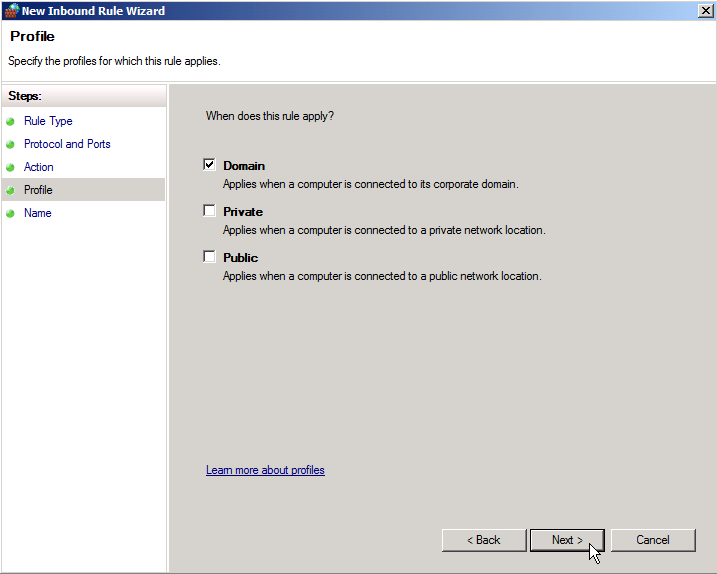Cancel the New Inbound Rule Wizard
The image size is (717, 574).
pyautogui.click(x=653, y=540)
